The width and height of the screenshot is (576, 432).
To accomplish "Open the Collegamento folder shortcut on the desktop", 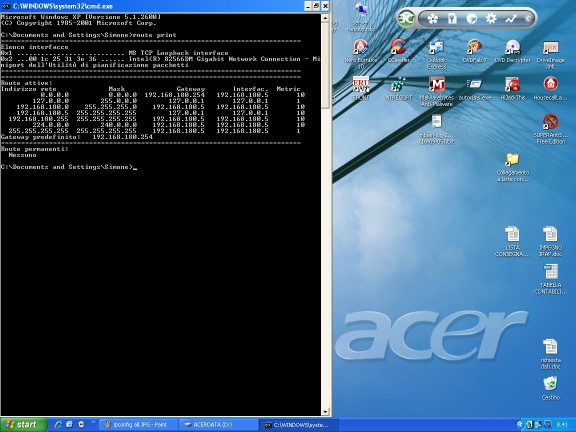I will (512, 167).
